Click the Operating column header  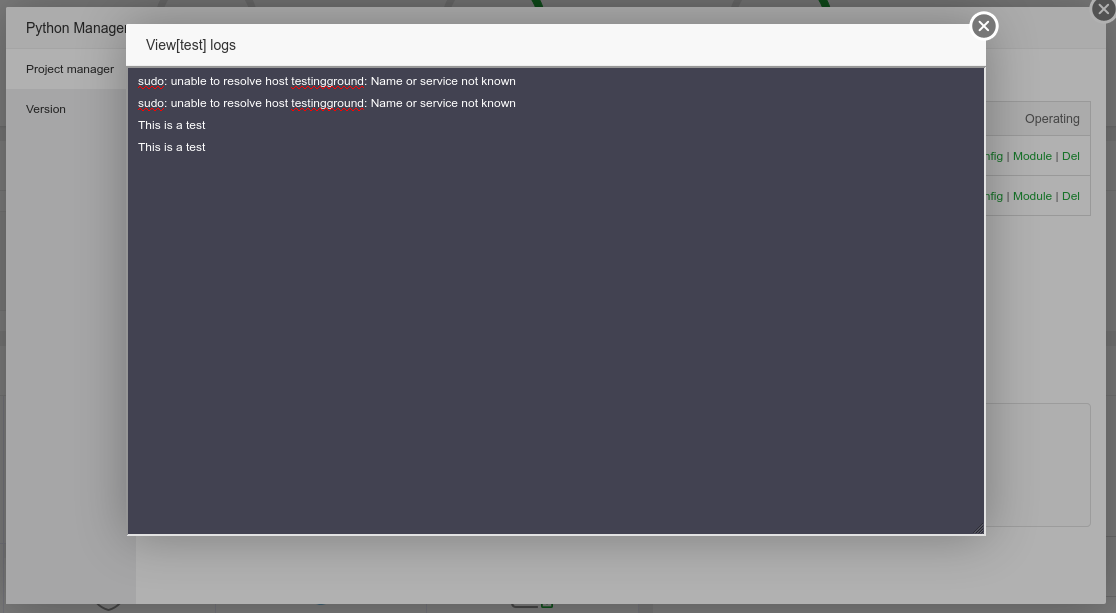(1052, 119)
